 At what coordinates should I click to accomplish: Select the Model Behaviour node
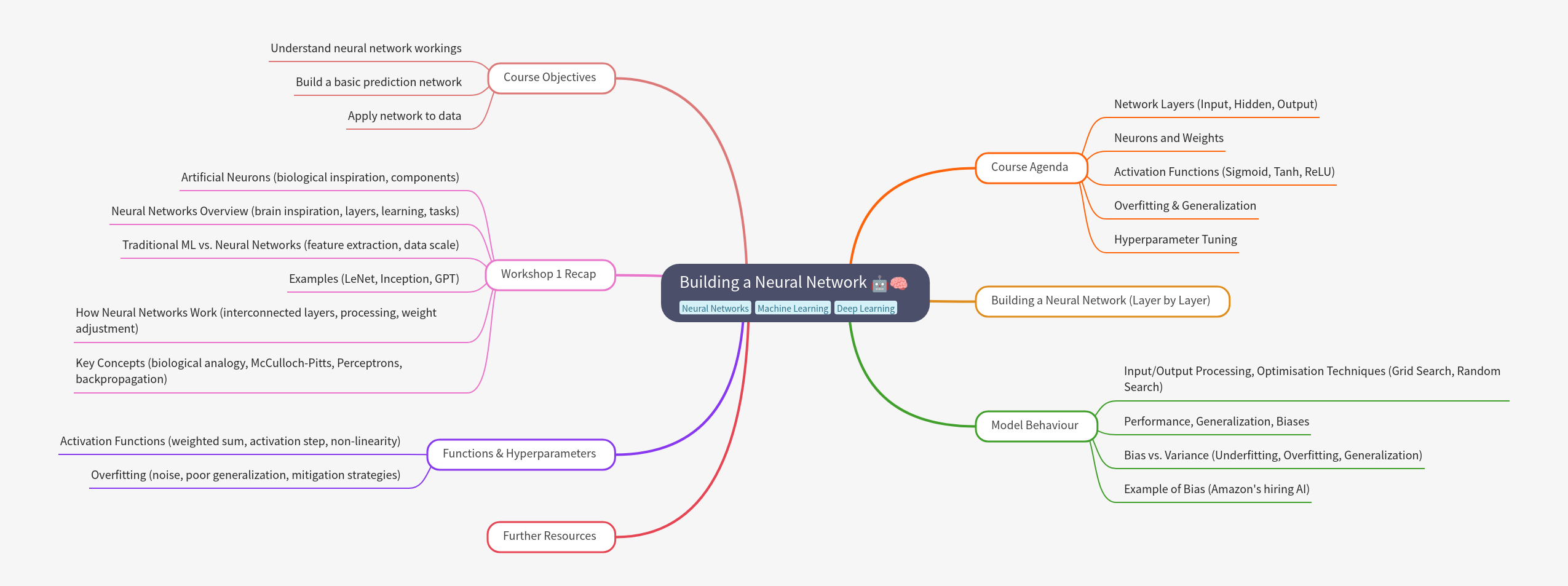(1035, 426)
